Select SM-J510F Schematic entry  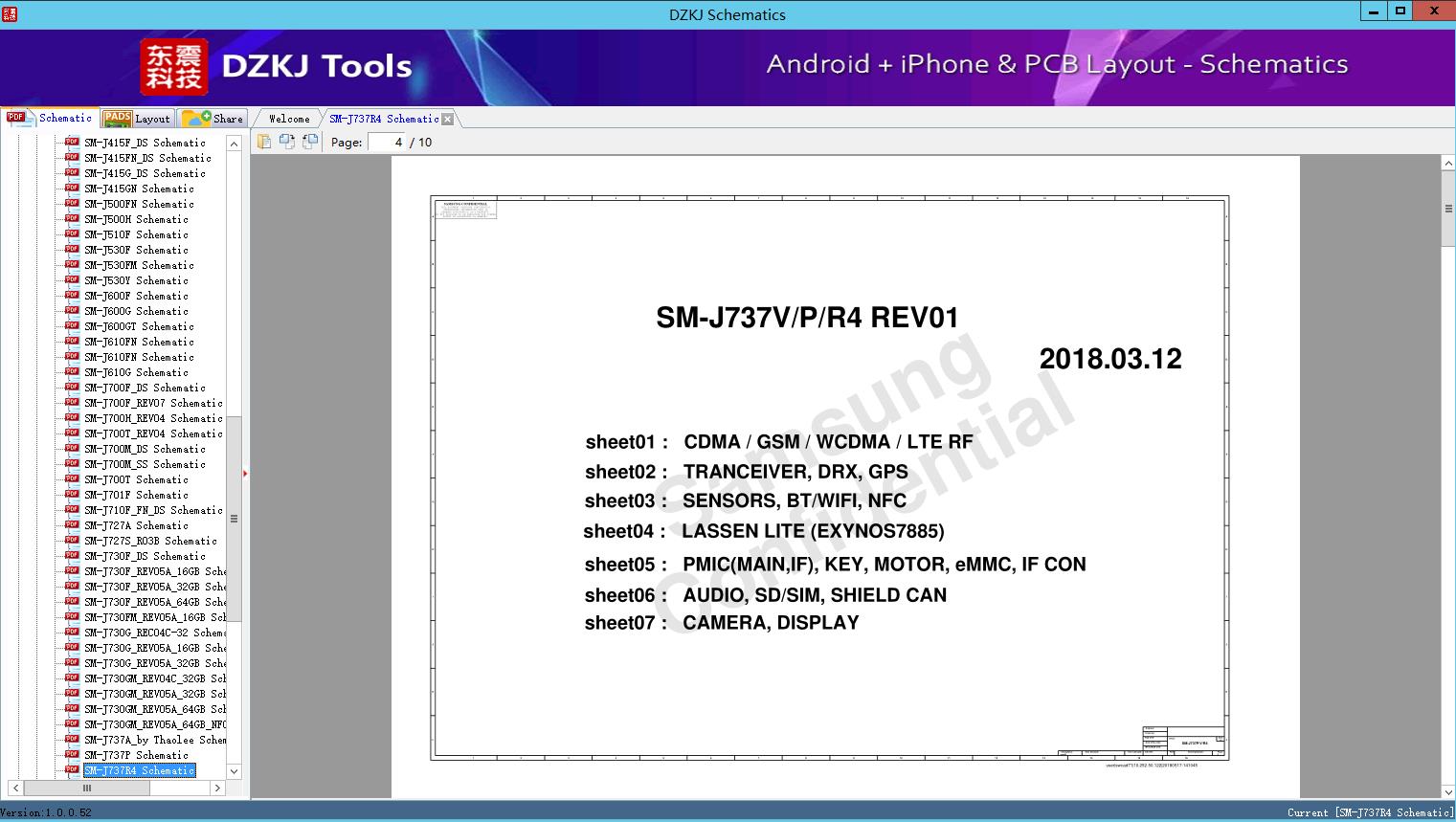pos(136,234)
